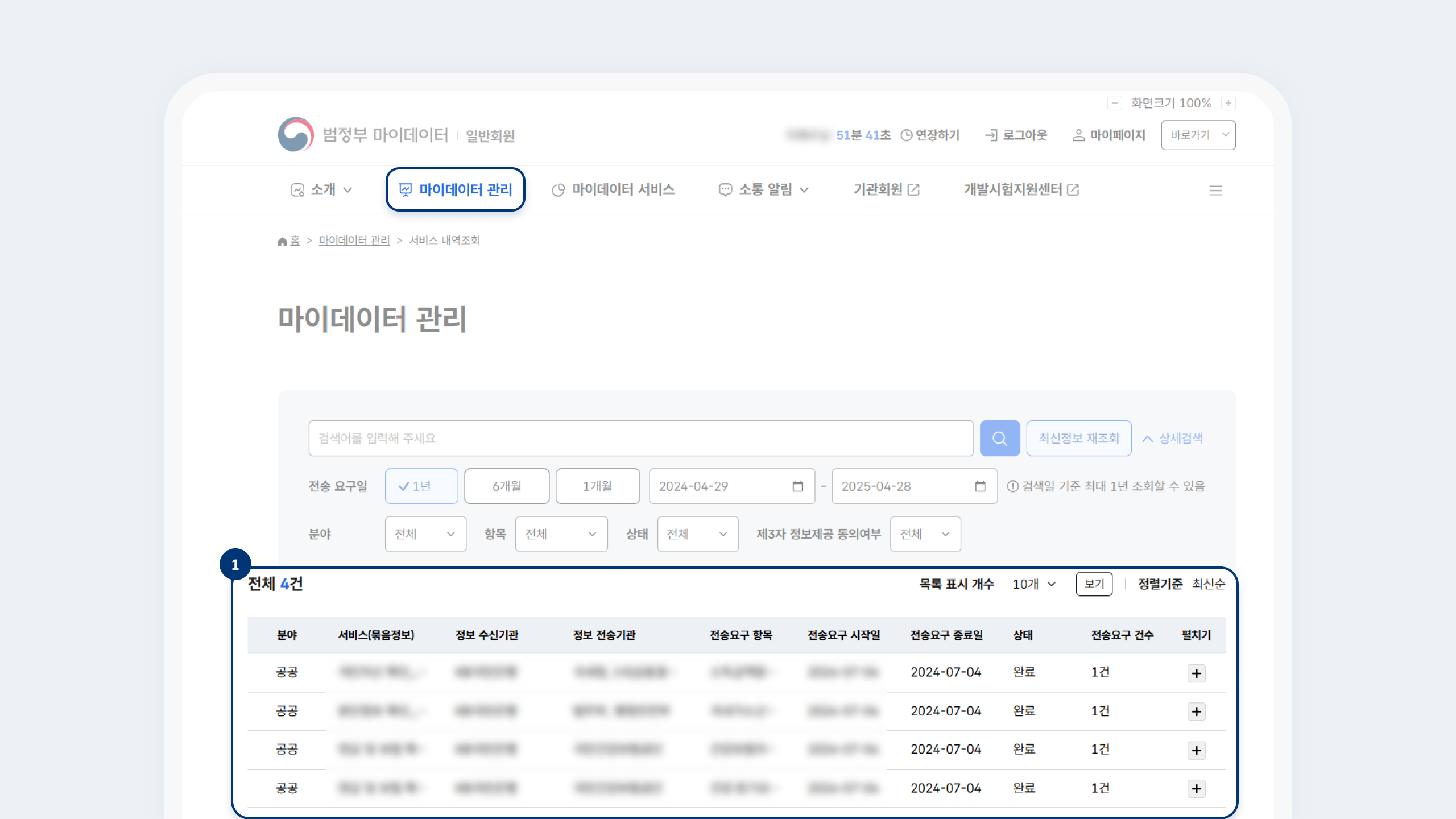Click the 최신순 sort option
1456x819 pixels.
(x=1209, y=584)
